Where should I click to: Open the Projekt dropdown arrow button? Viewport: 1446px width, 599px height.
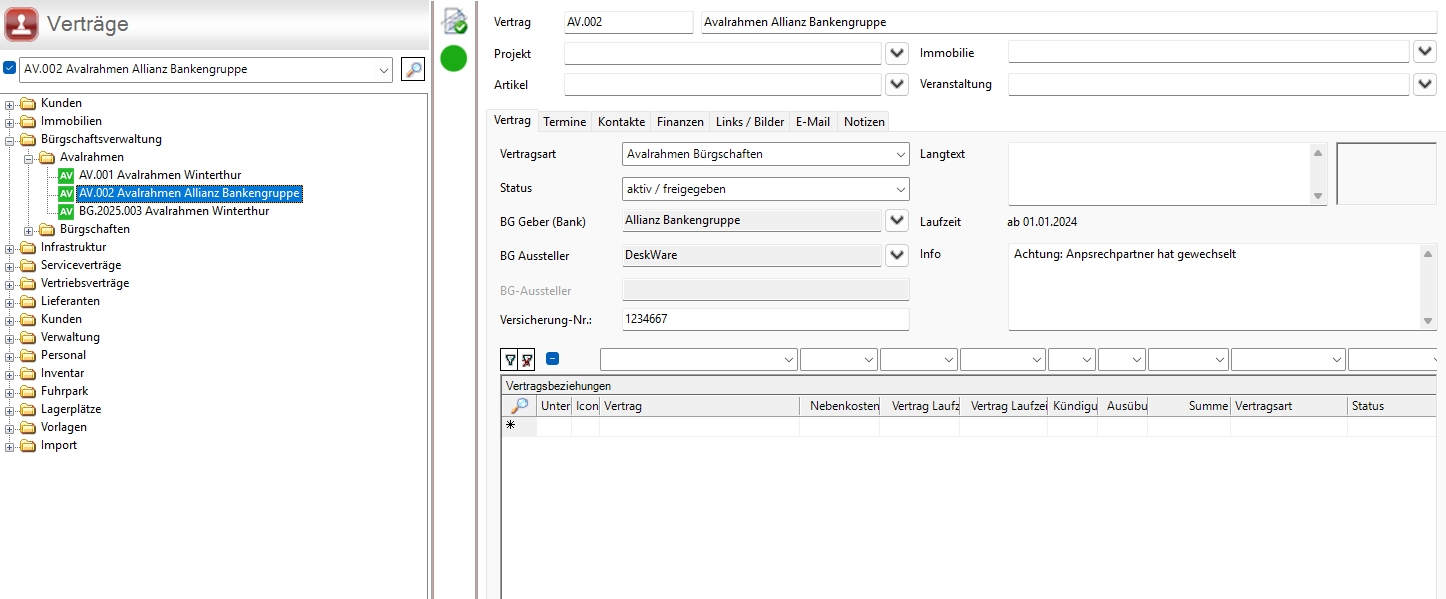pyautogui.click(x=897, y=52)
